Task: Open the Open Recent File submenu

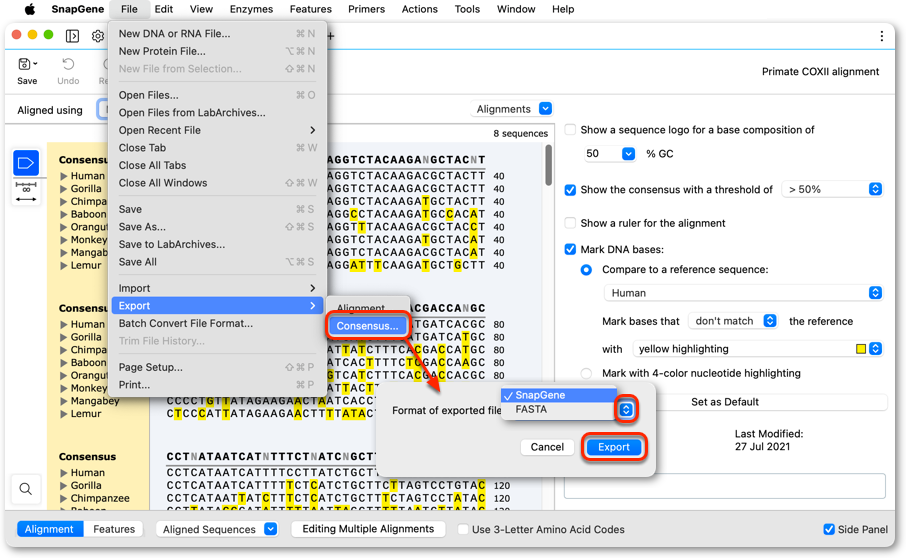Action: click(217, 130)
